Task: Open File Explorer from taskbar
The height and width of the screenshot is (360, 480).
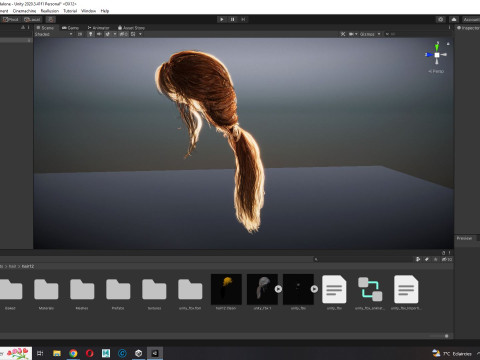Action: coord(57,353)
